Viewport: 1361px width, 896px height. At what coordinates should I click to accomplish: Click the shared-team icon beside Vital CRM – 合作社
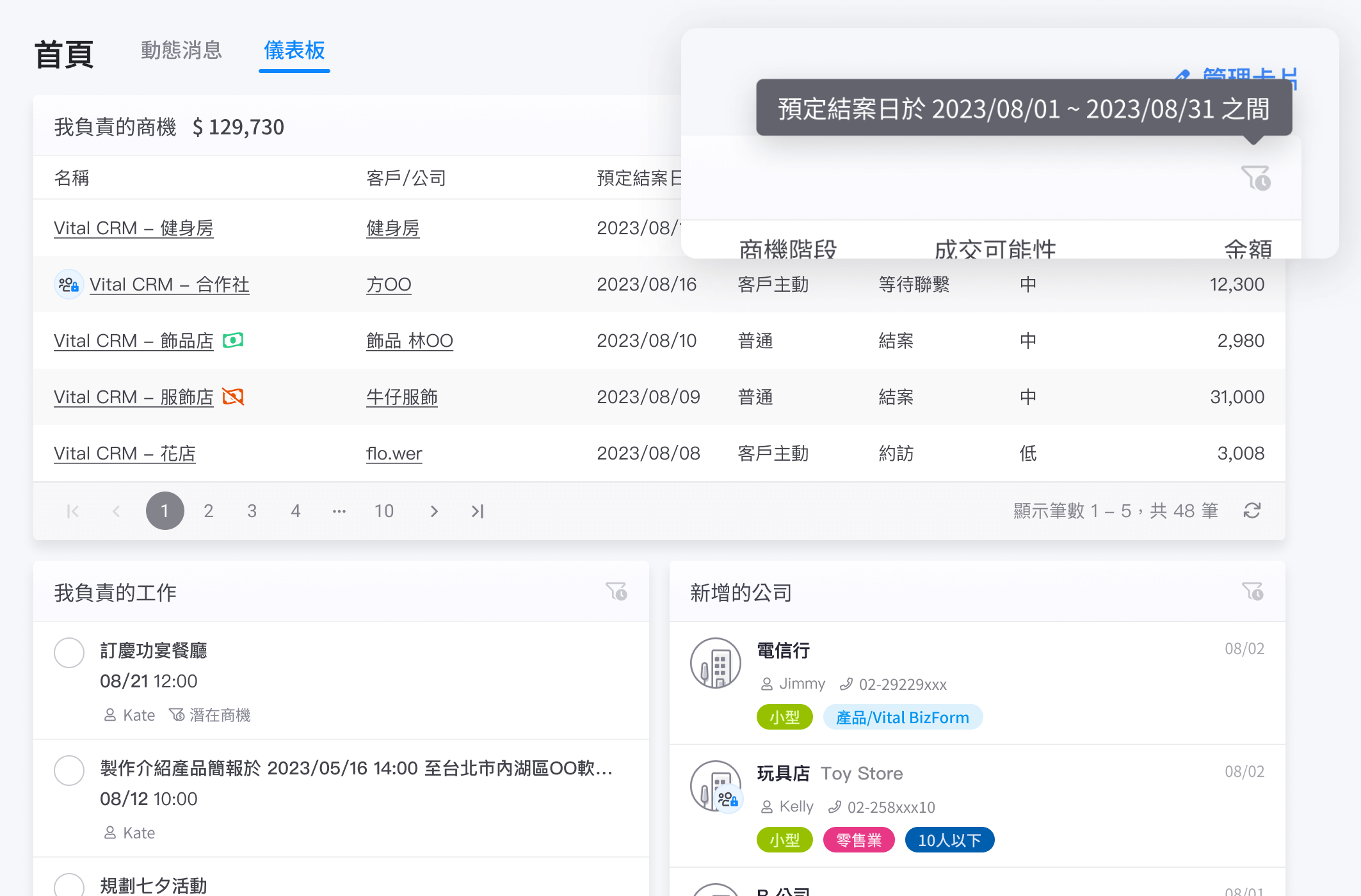pos(68,284)
